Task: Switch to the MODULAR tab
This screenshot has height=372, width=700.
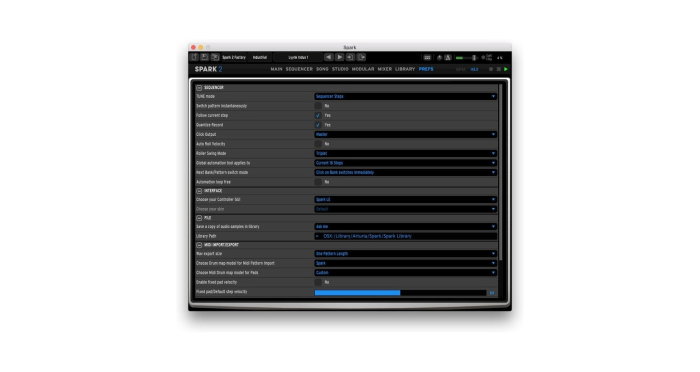Action: click(363, 69)
